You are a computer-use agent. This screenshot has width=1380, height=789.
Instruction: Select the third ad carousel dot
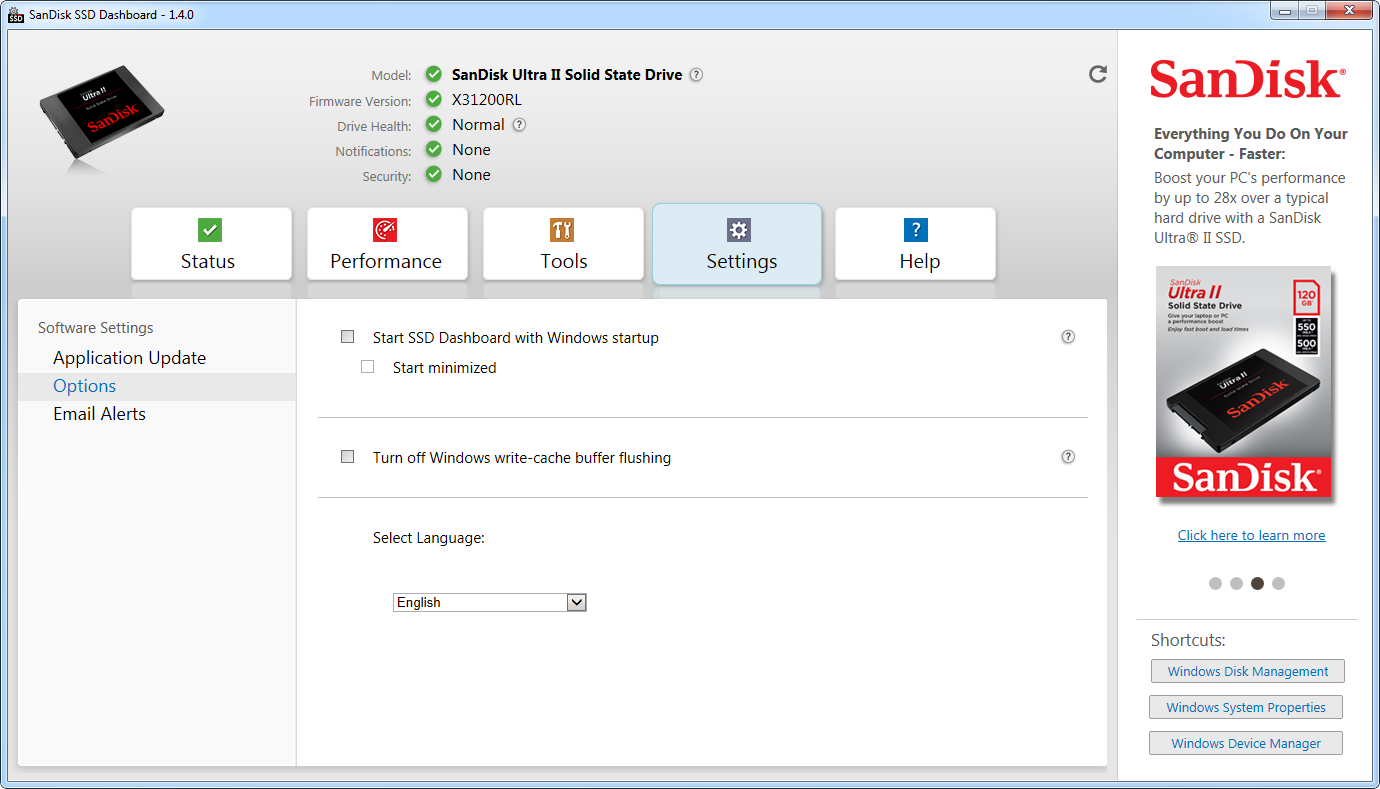[x=1257, y=583]
